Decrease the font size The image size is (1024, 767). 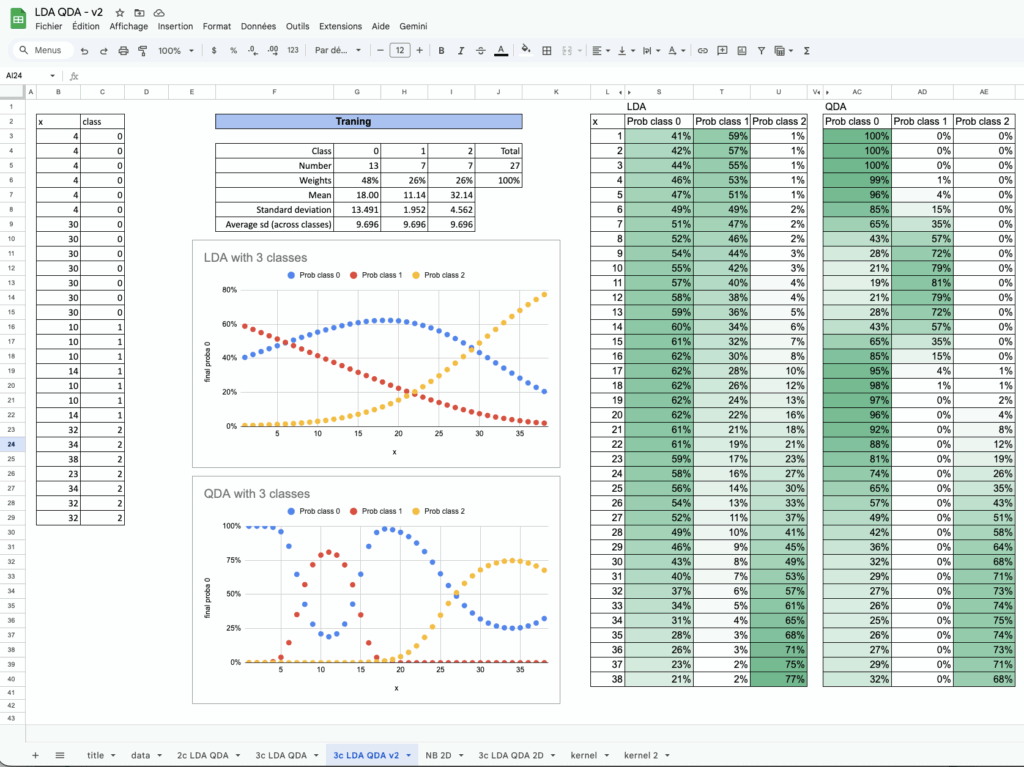[x=380, y=50]
